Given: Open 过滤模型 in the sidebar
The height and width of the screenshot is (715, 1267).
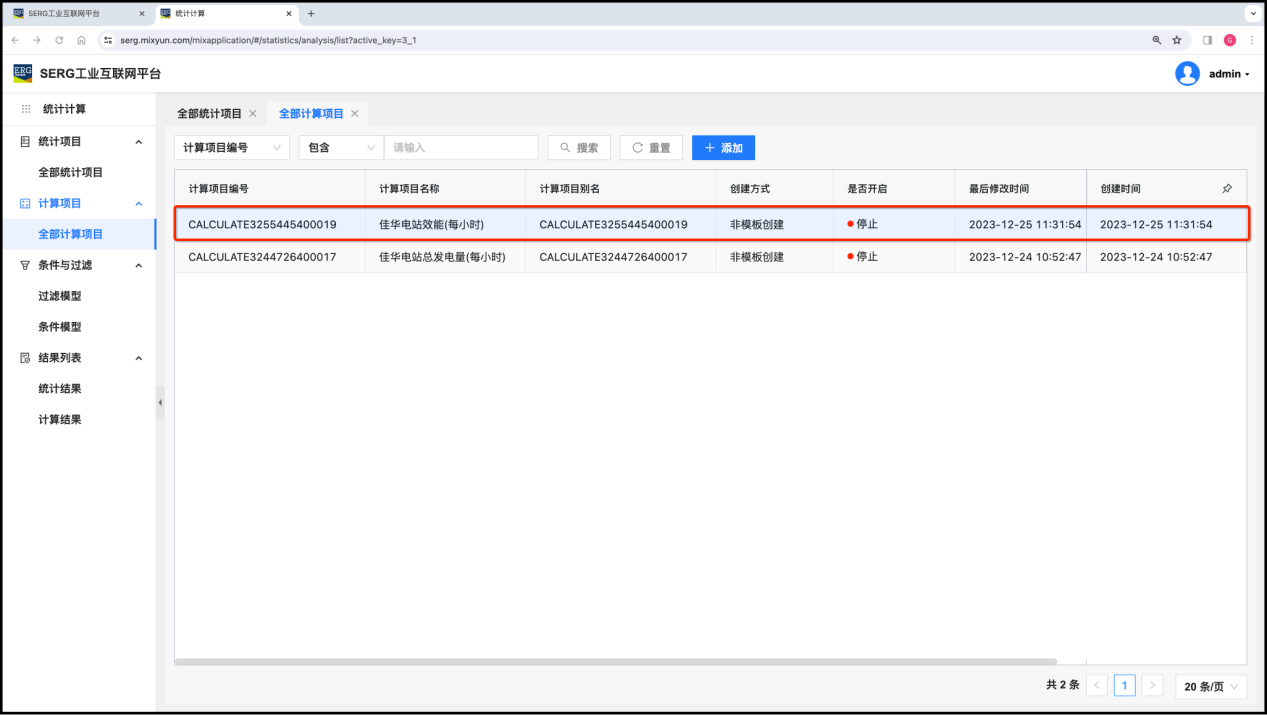Looking at the screenshot, I should point(60,296).
